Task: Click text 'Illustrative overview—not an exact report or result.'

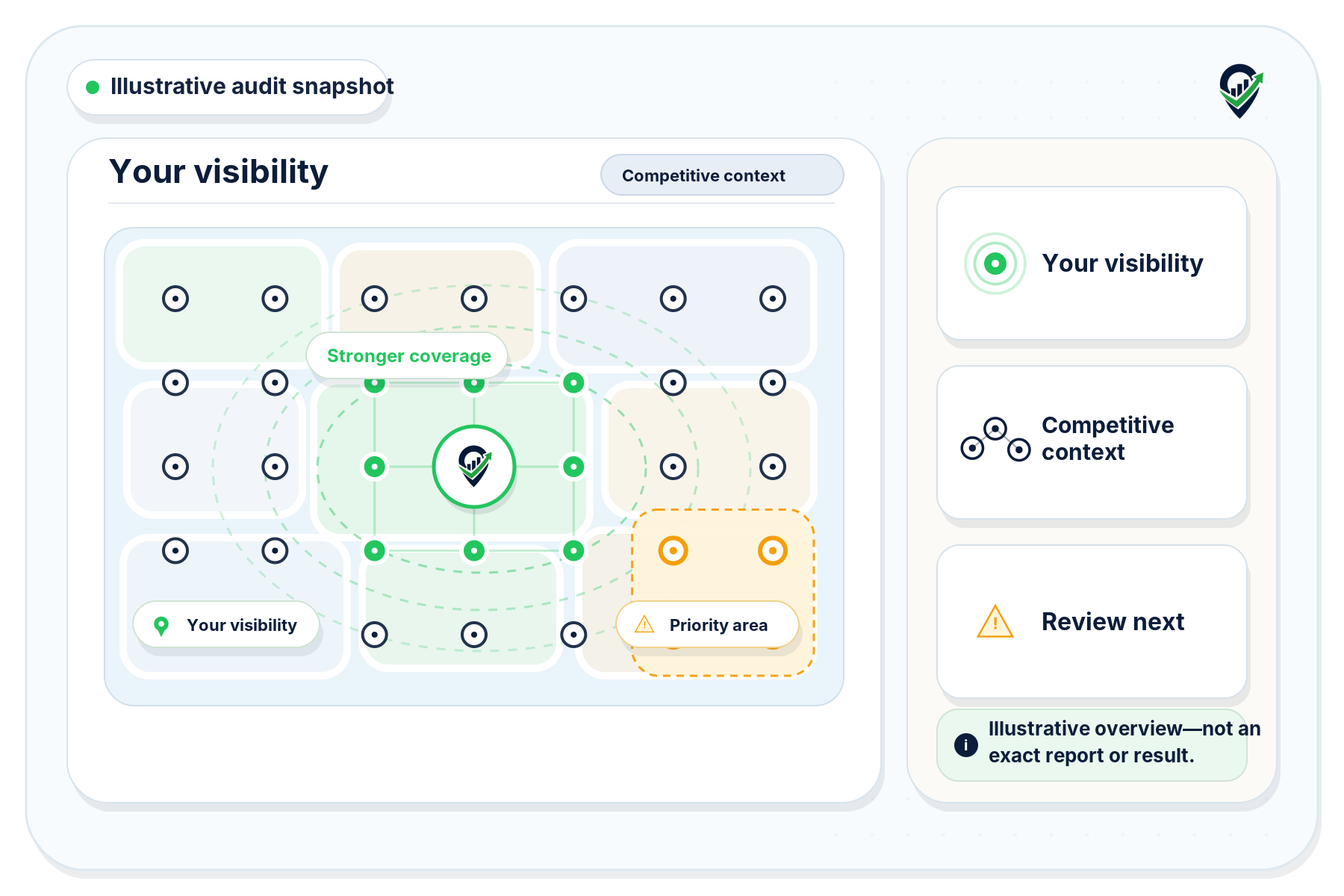Action: click(1124, 742)
